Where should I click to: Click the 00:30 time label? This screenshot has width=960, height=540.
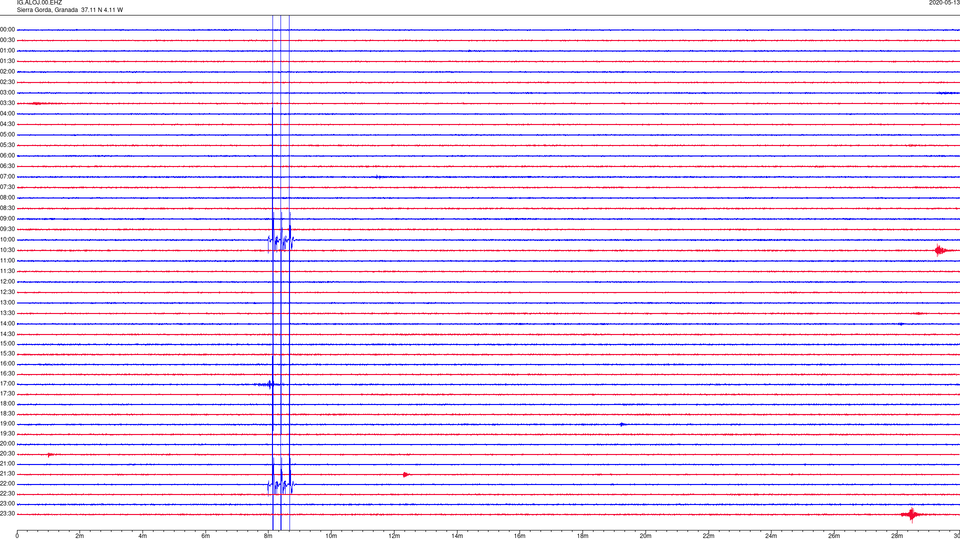point(7,40)
